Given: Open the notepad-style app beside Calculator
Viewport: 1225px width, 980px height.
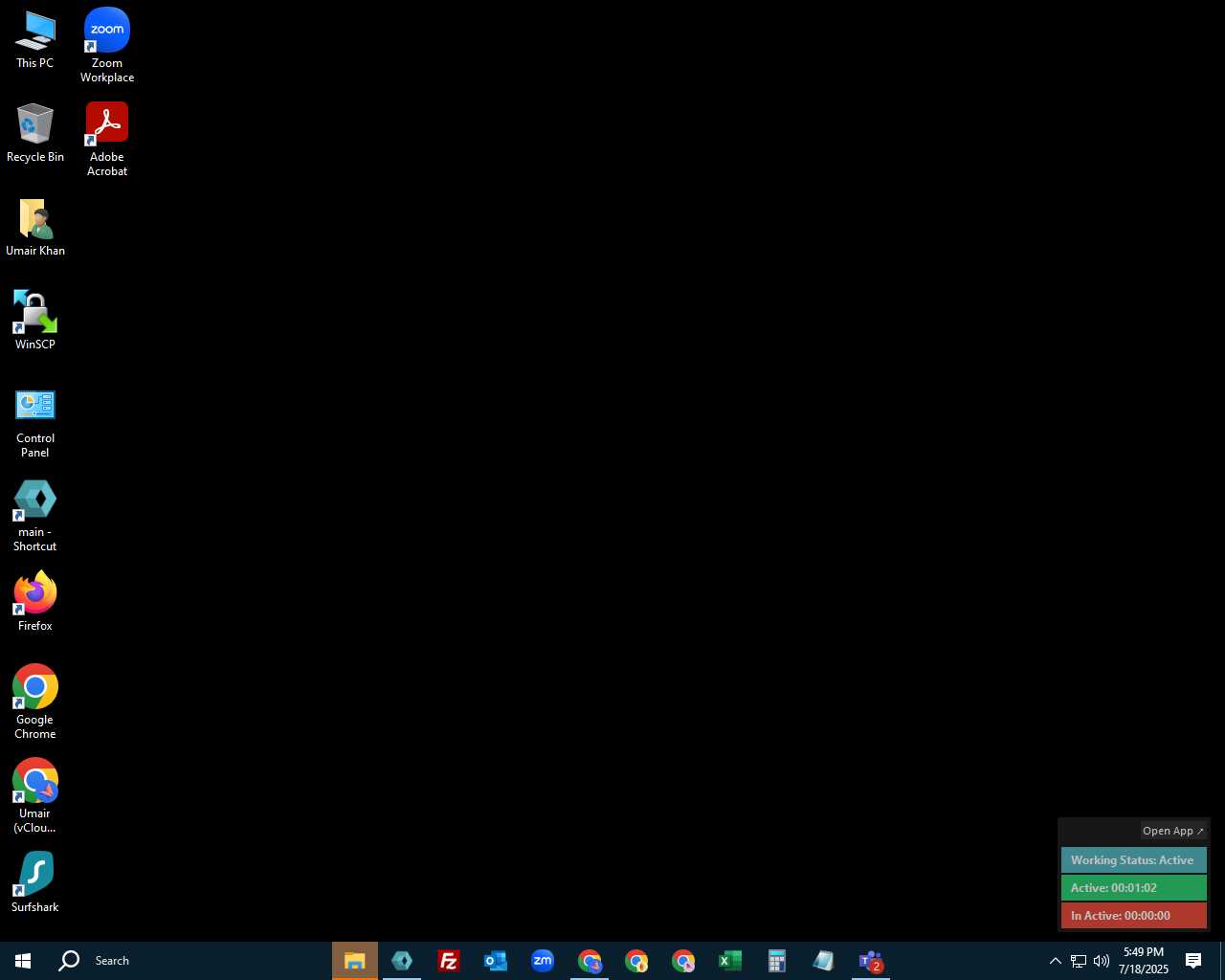Looking at the screenshot, I should (x=823, y=961).
